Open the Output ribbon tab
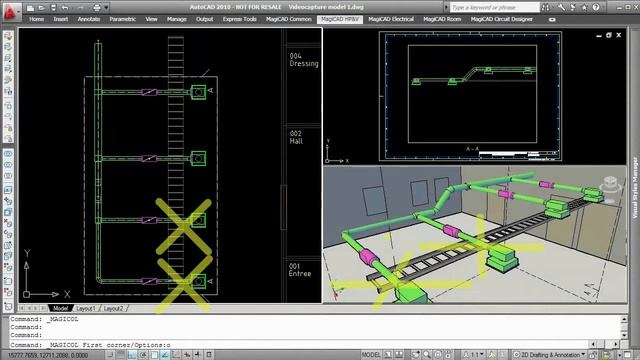The image size is (640, 360). (204, 19)
